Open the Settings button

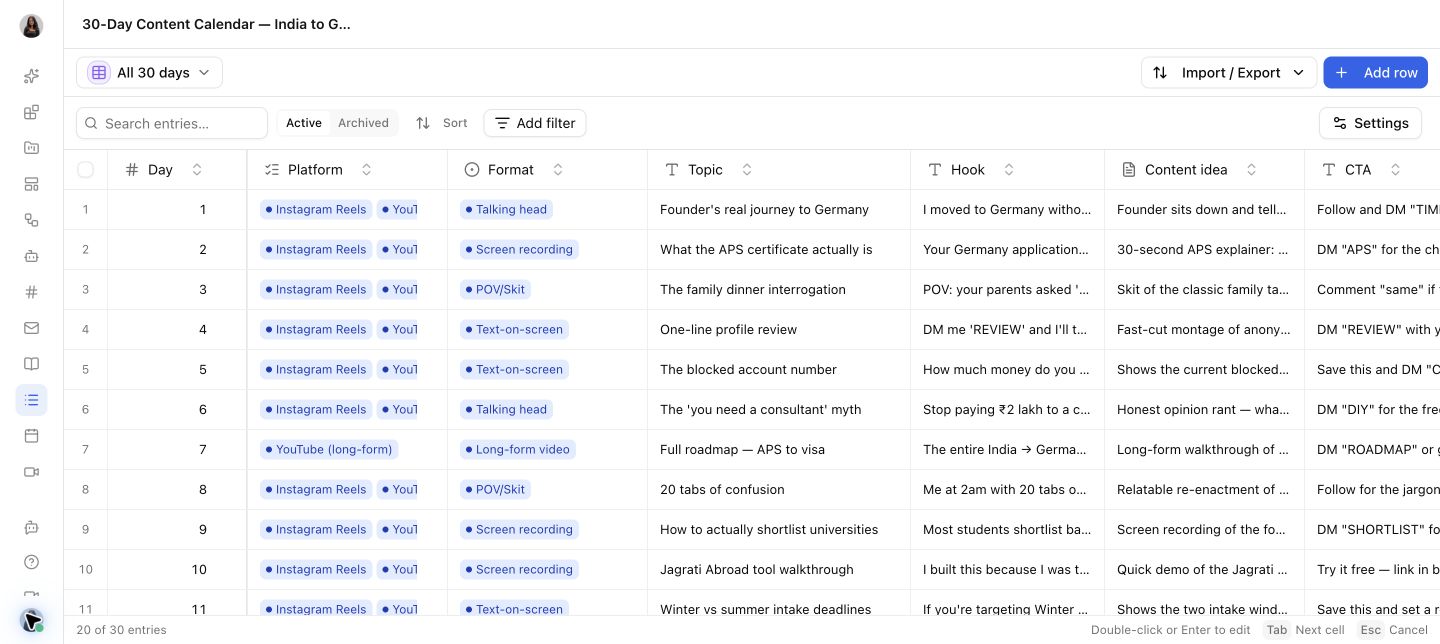click(1370, 123)
